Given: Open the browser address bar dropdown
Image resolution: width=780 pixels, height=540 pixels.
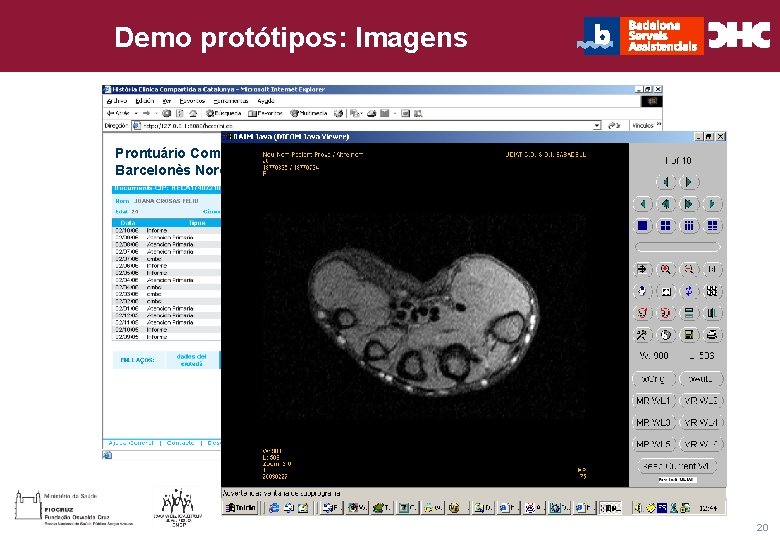Looking at the screenshot, I should pos(596,126).
